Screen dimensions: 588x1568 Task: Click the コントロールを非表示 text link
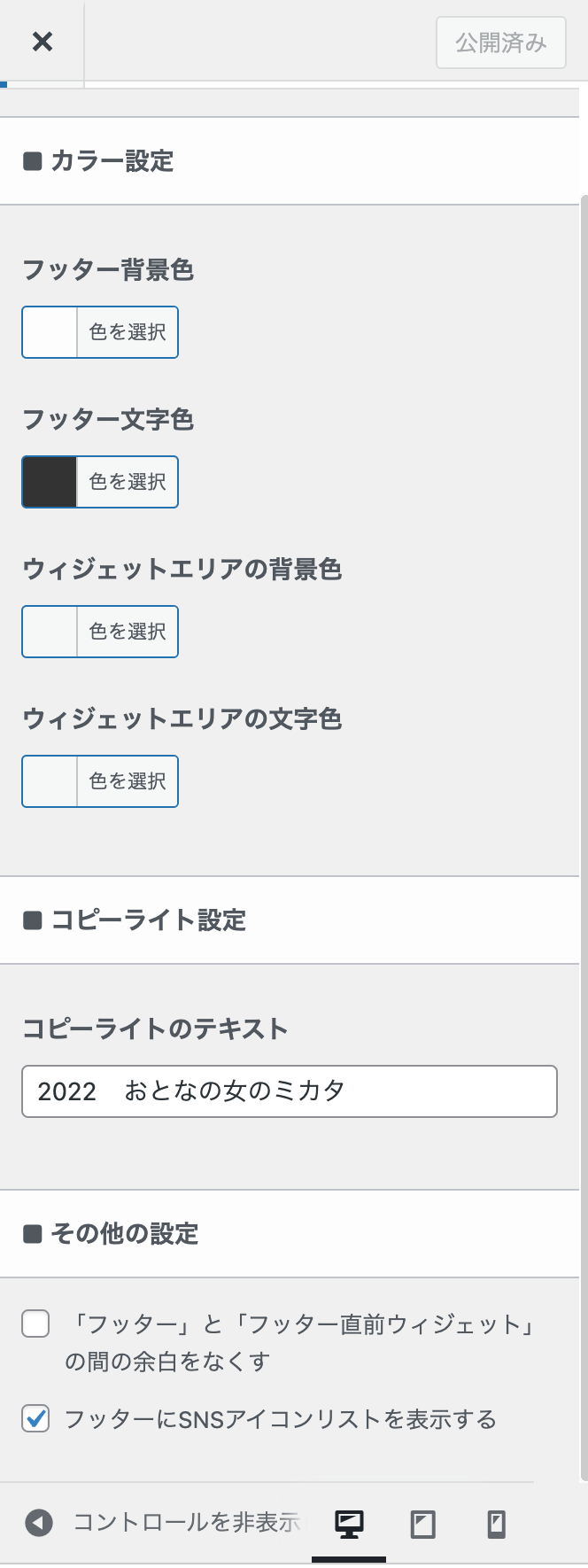click(x=186, y=1523)
